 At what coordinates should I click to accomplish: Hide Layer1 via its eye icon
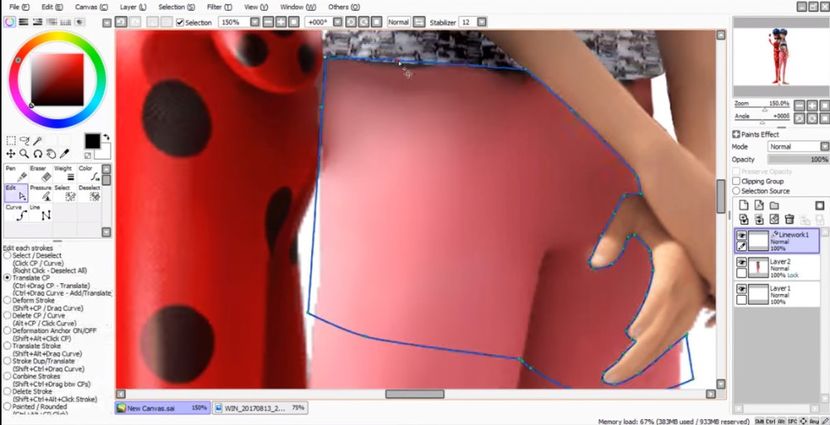(742, 290)
